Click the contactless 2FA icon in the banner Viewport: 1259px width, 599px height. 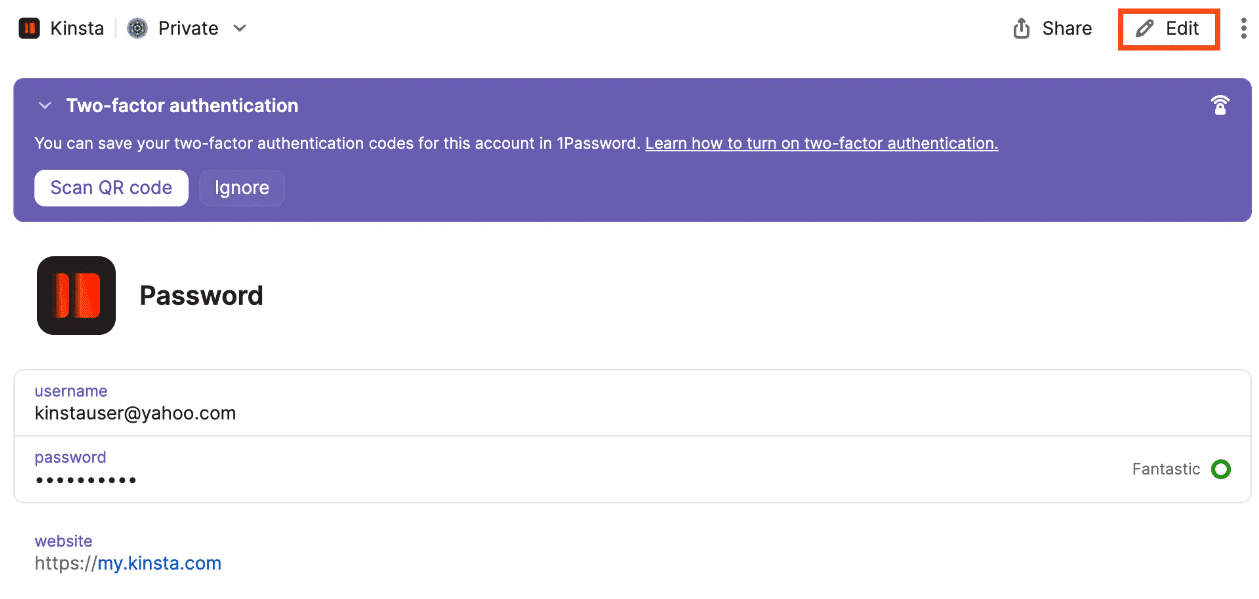(1220, 104)
